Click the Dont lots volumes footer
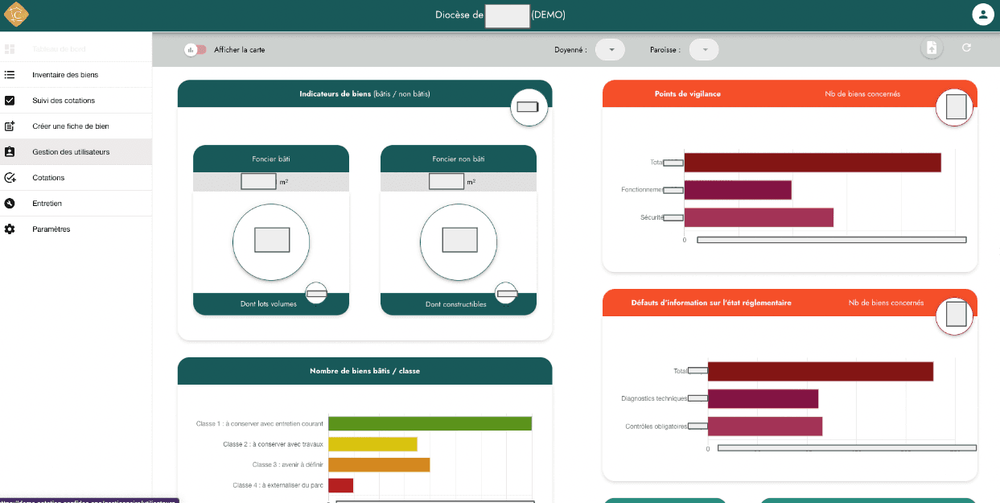The width and height of the screenshot is (1000, 503). (x=271, y=304)
